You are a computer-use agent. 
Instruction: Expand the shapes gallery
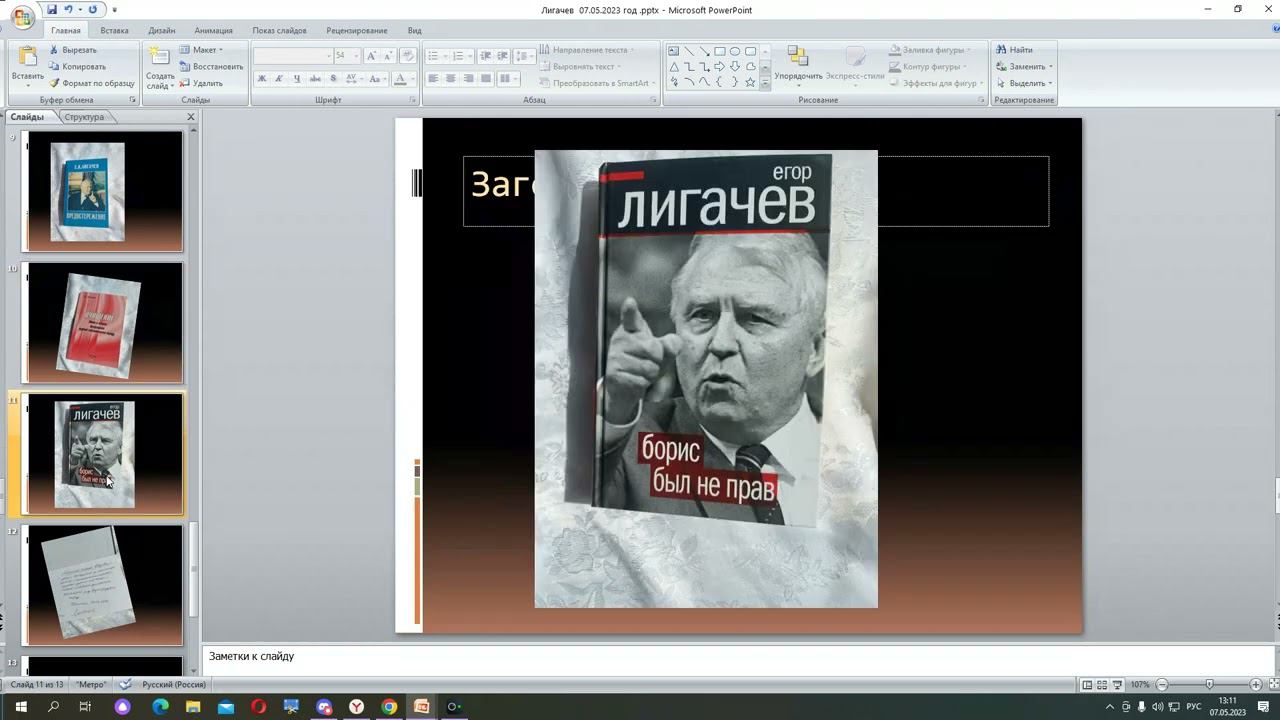[x=765, y=84]
